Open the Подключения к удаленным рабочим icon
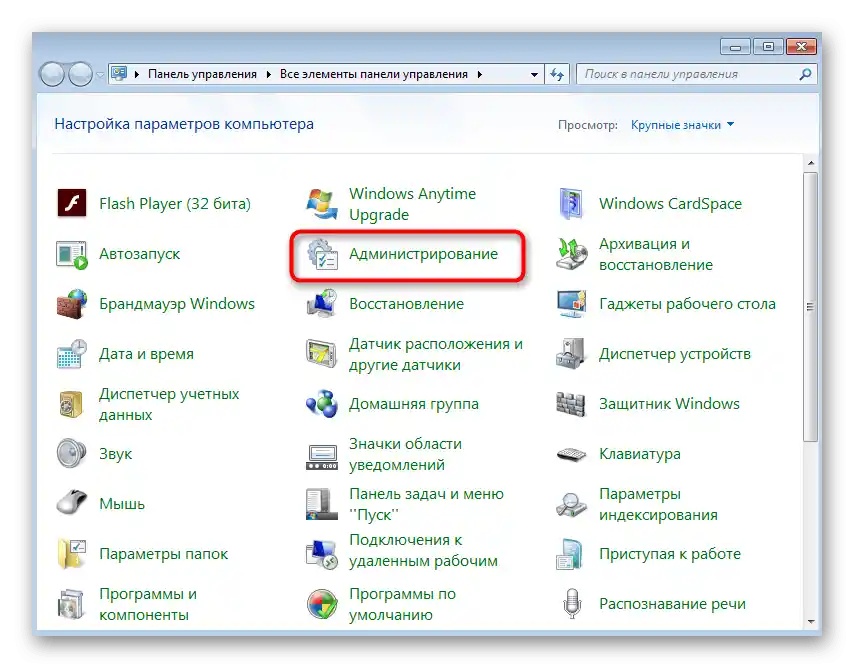 pos(321,554)
